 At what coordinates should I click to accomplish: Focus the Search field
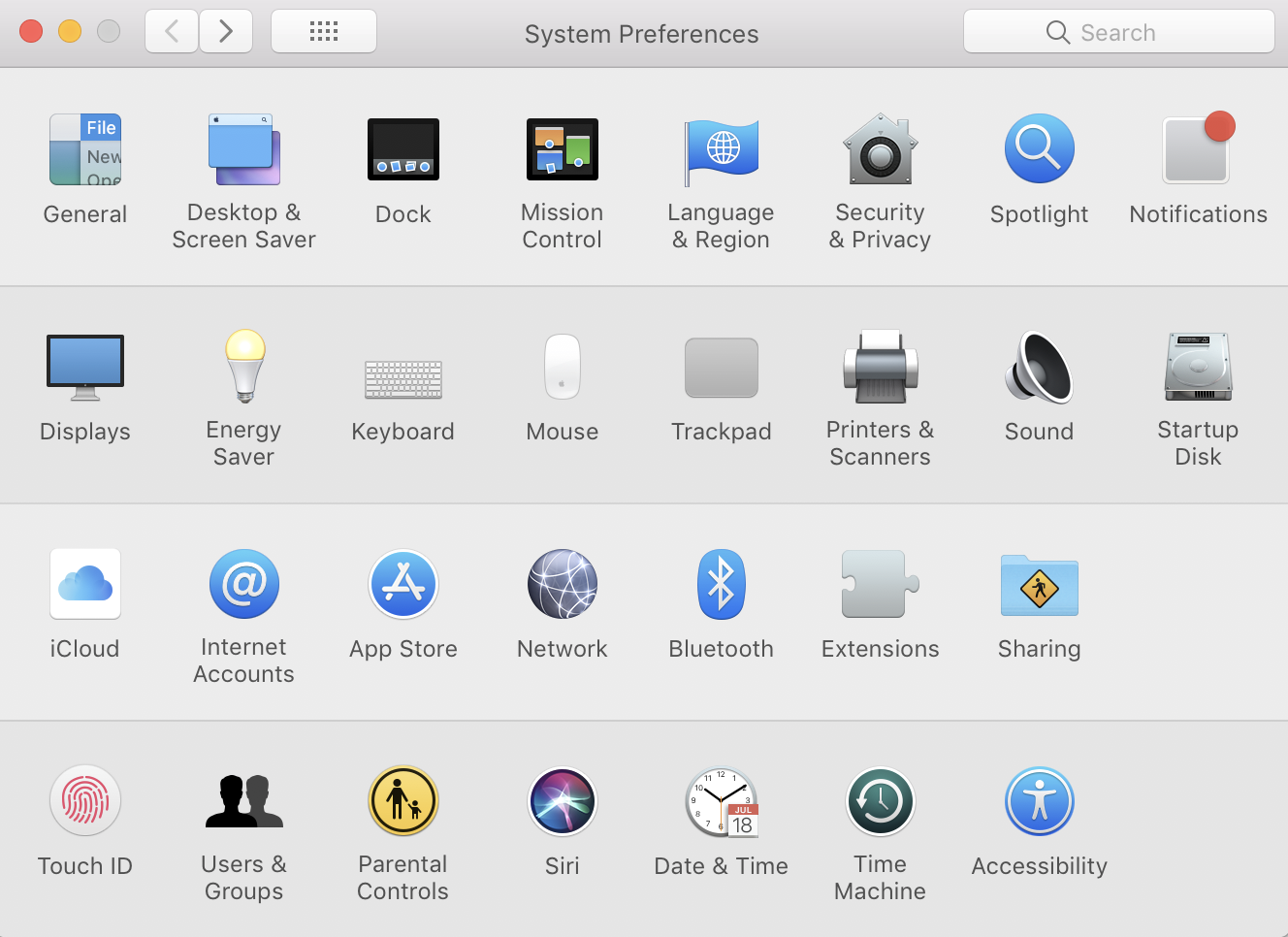[1119, 32]
